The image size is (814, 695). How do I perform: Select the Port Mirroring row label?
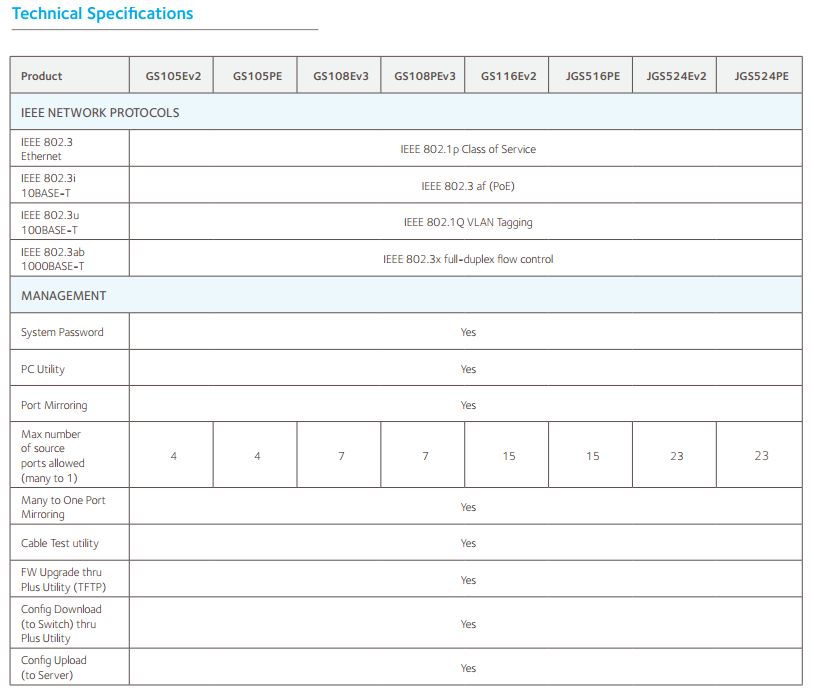tap(54, 405)
